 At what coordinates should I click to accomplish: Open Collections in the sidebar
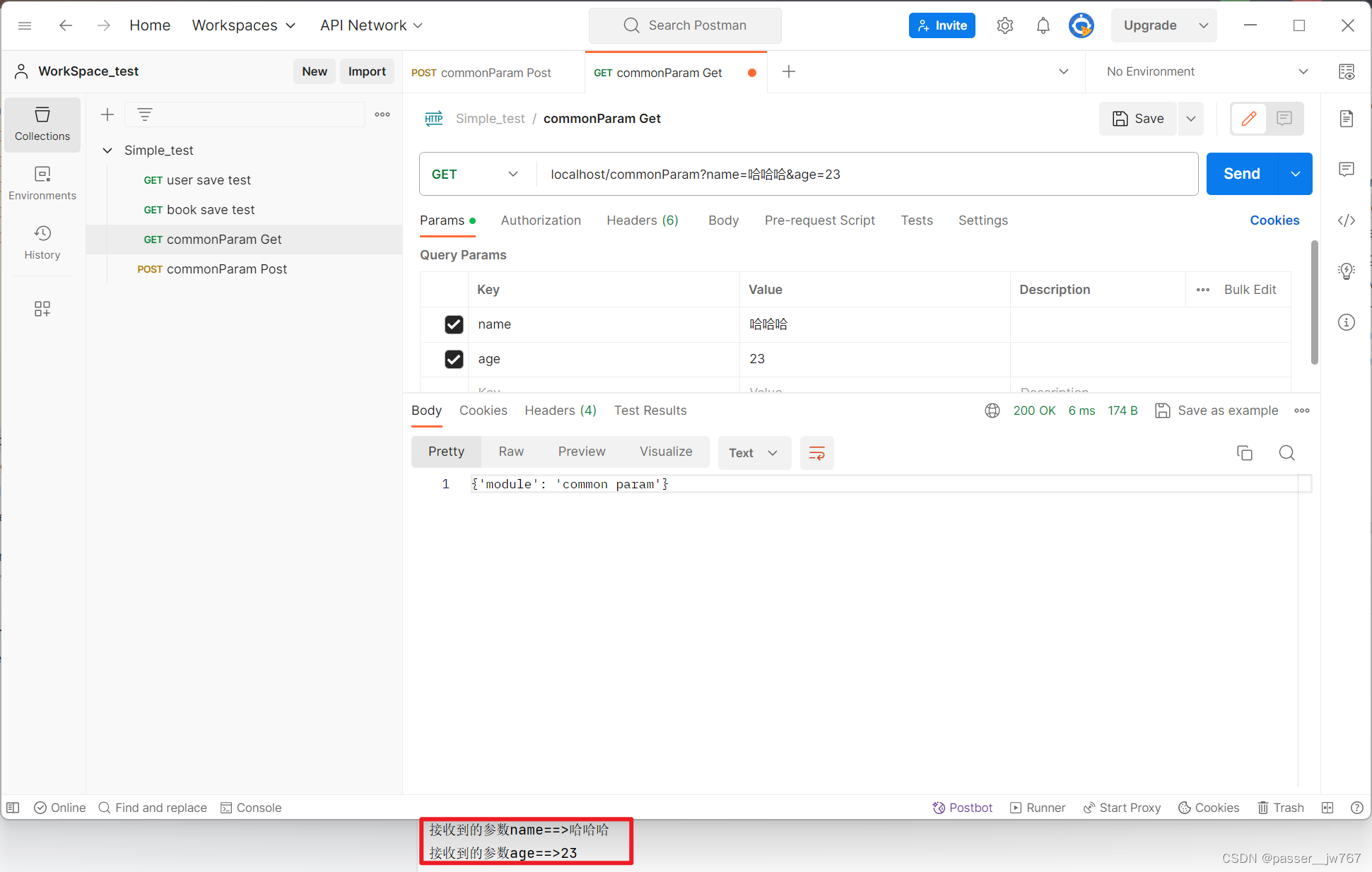(42, 124)
